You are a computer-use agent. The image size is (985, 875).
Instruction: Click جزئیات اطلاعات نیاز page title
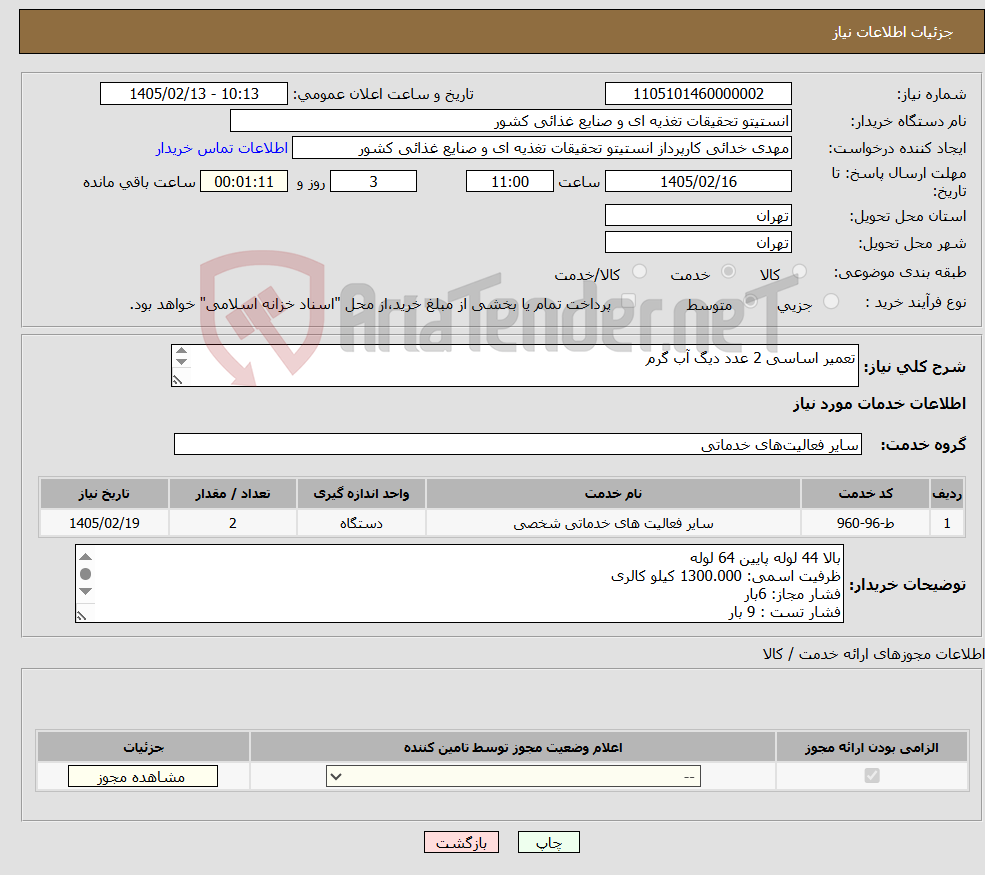[893, 32]
